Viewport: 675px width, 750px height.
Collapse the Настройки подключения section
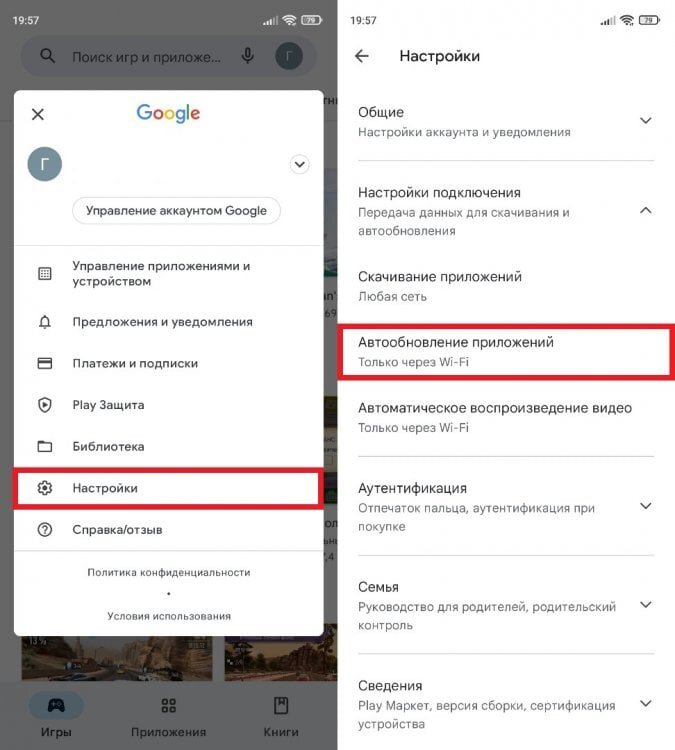pyautogui.click(x=646, y=210)
